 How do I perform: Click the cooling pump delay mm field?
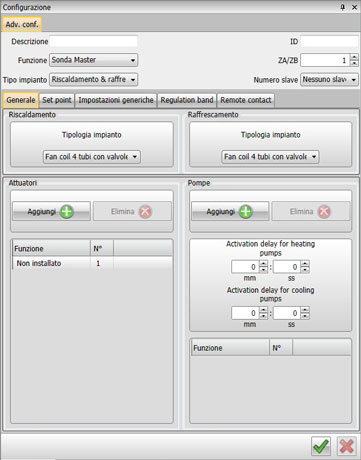(x=245, y=313)
